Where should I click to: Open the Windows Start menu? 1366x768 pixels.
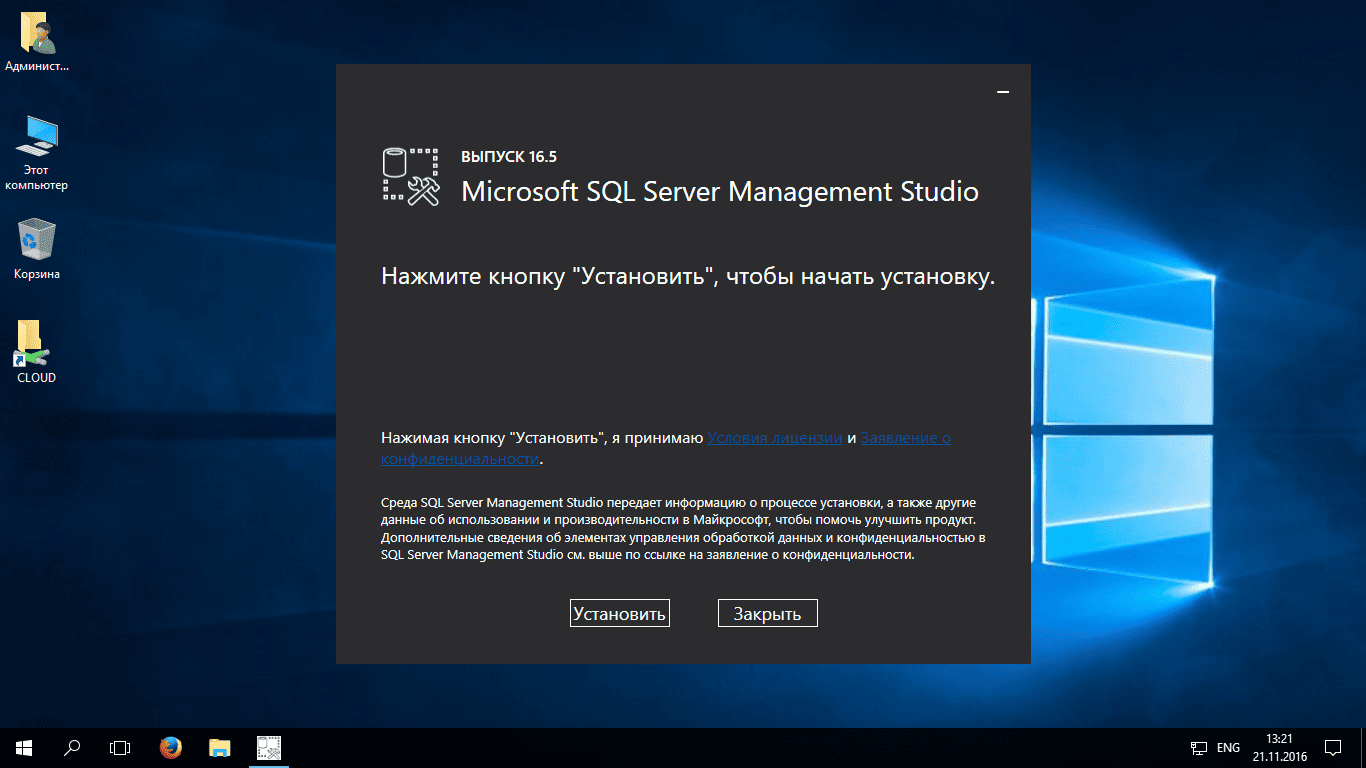tap(23, 747)
